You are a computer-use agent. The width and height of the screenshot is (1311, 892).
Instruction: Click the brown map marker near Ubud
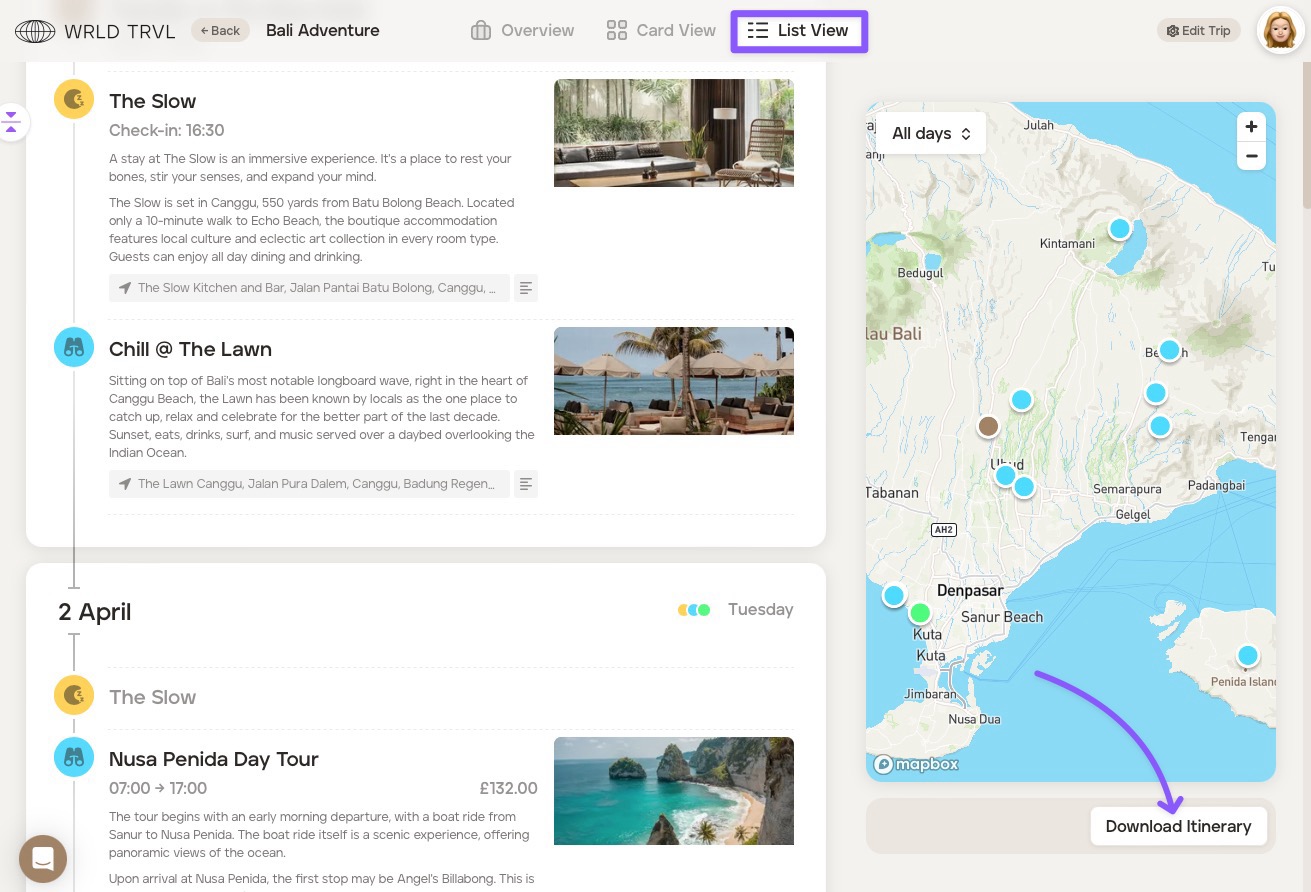click(x=988, y=426)
